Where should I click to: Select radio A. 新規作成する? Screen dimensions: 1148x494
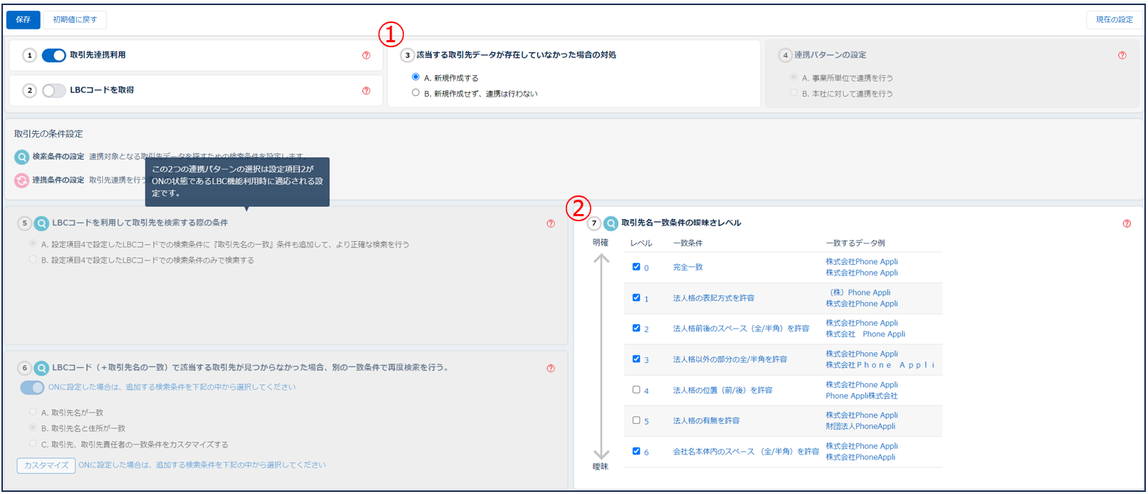coord(416,77)
